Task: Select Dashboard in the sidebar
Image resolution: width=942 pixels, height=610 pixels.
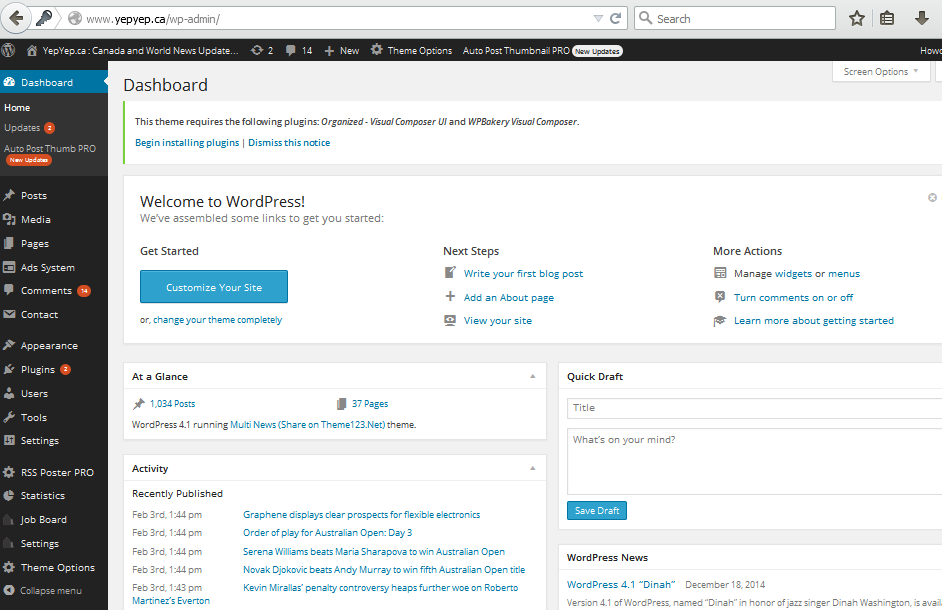Action: coord(54,82)
